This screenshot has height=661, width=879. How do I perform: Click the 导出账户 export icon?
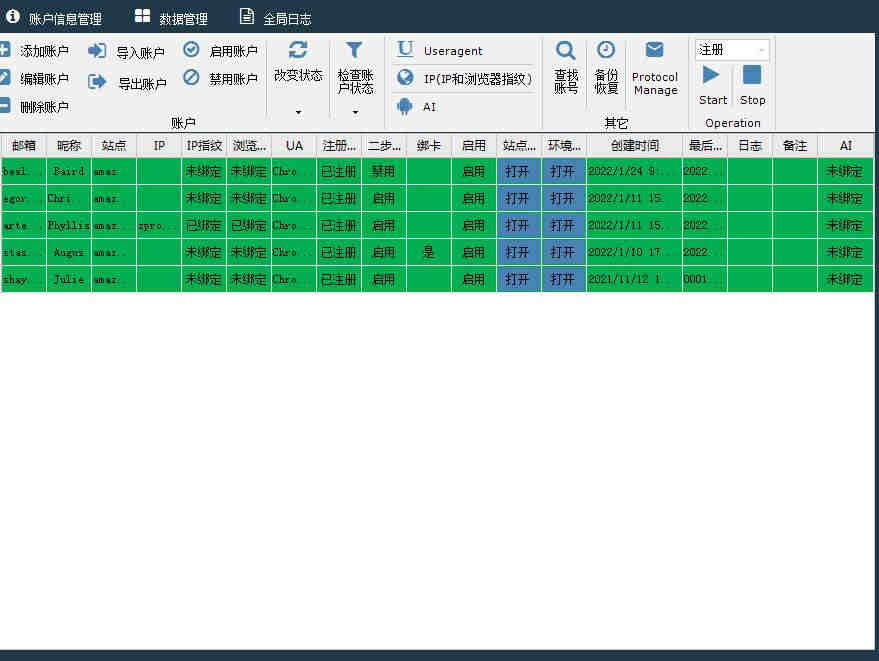pos(97,82)
